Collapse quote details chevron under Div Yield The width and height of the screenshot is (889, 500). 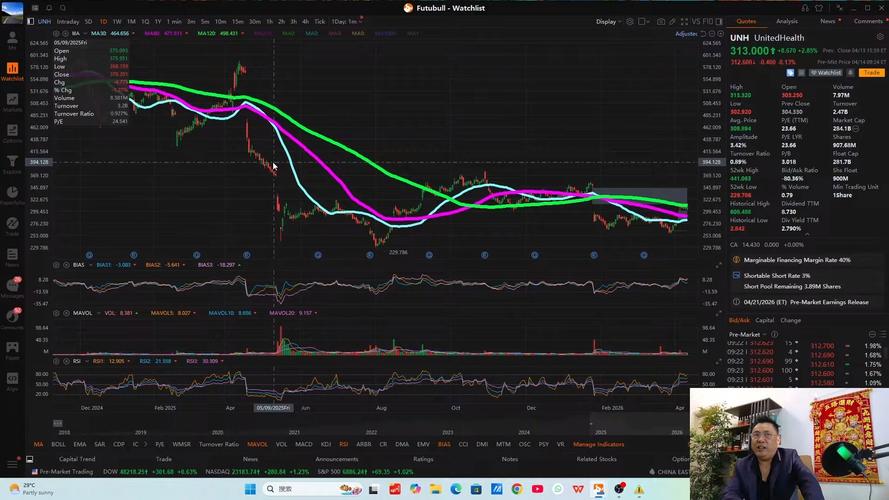(807, 235)
